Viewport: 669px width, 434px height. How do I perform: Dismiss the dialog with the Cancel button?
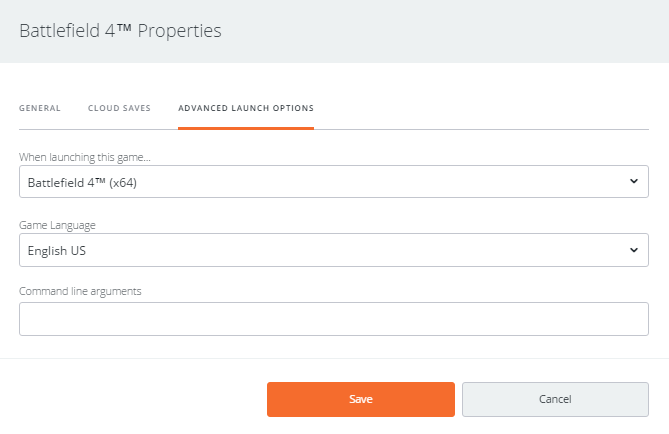(x=555, y=399)
